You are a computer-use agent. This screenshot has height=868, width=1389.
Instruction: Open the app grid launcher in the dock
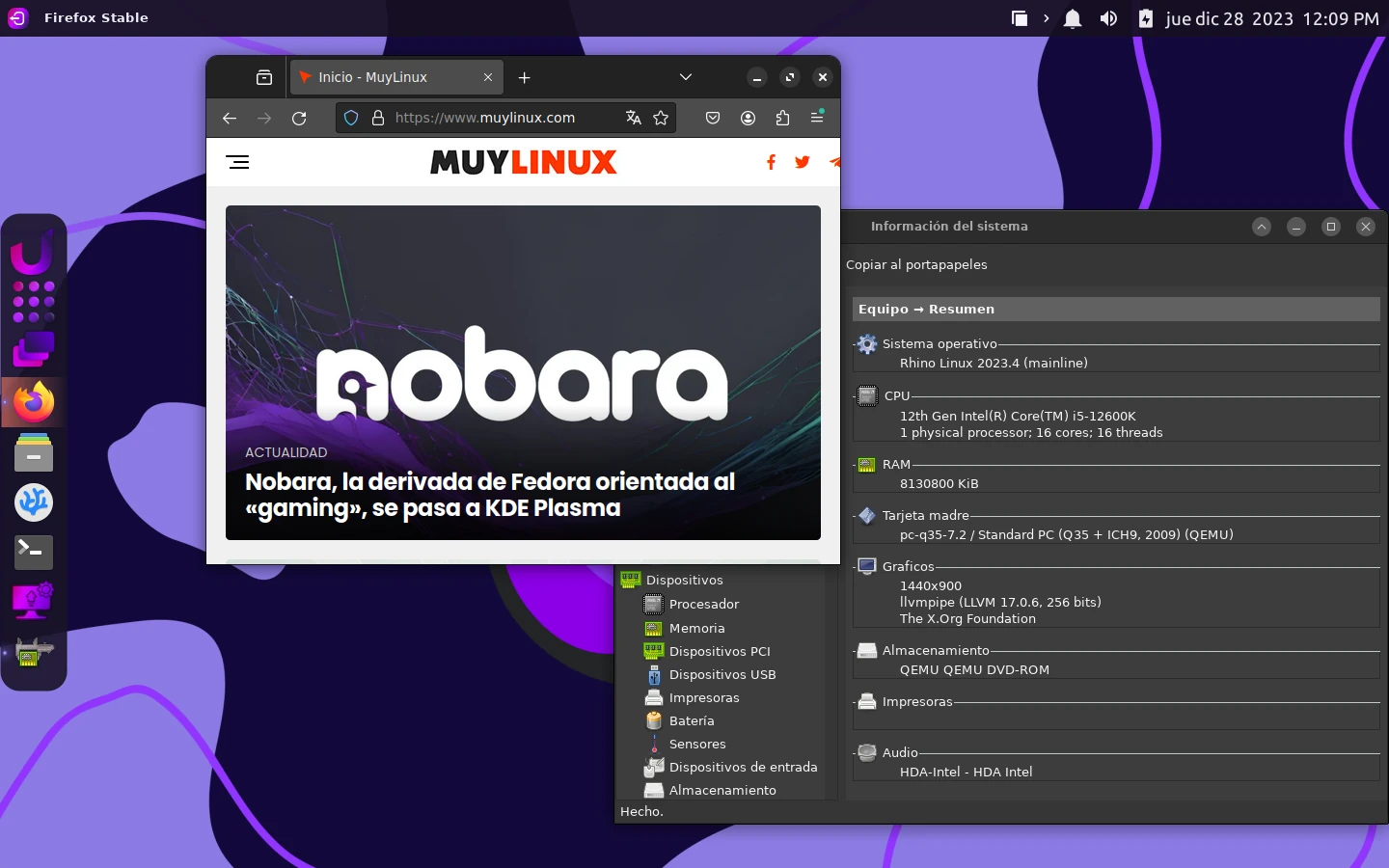point(34,301)
